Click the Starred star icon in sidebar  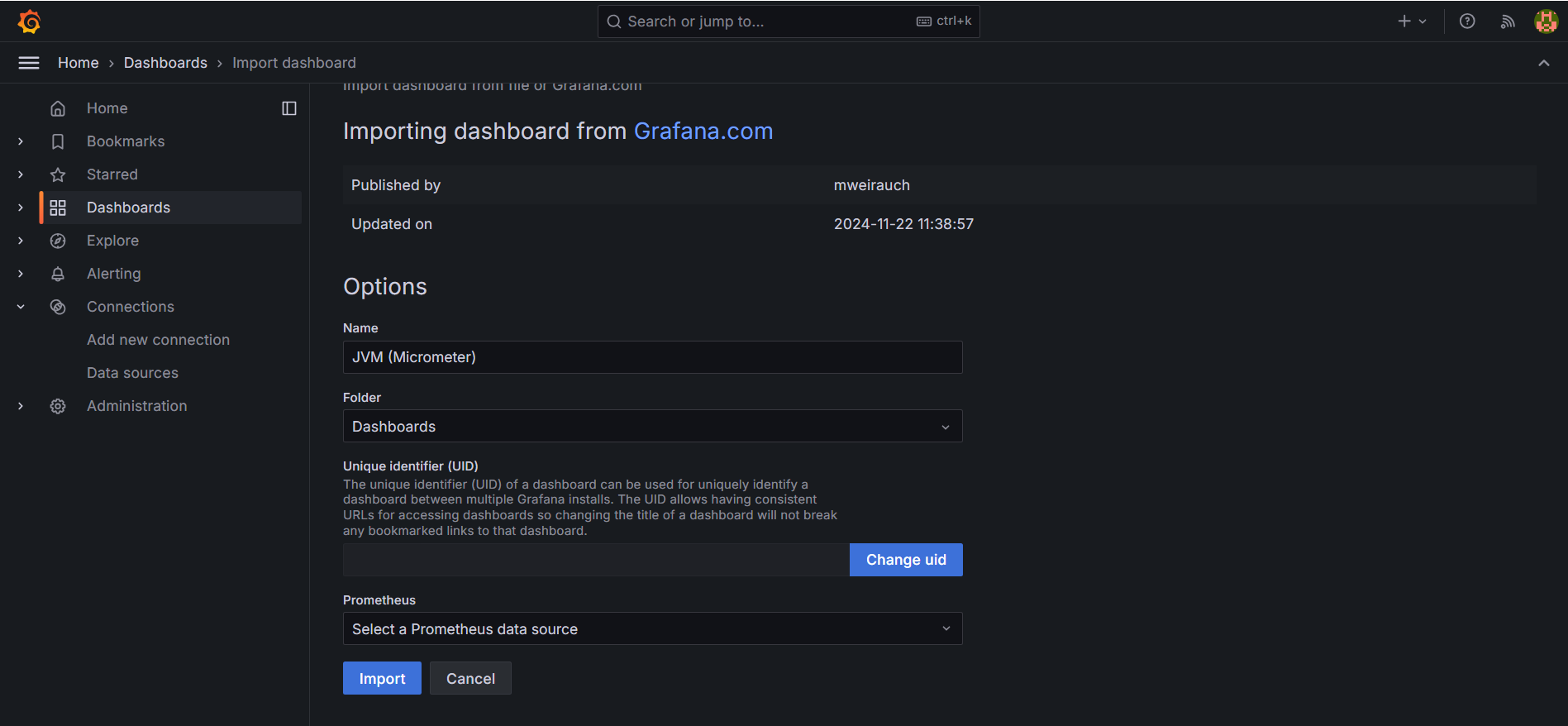coord(58,174)
